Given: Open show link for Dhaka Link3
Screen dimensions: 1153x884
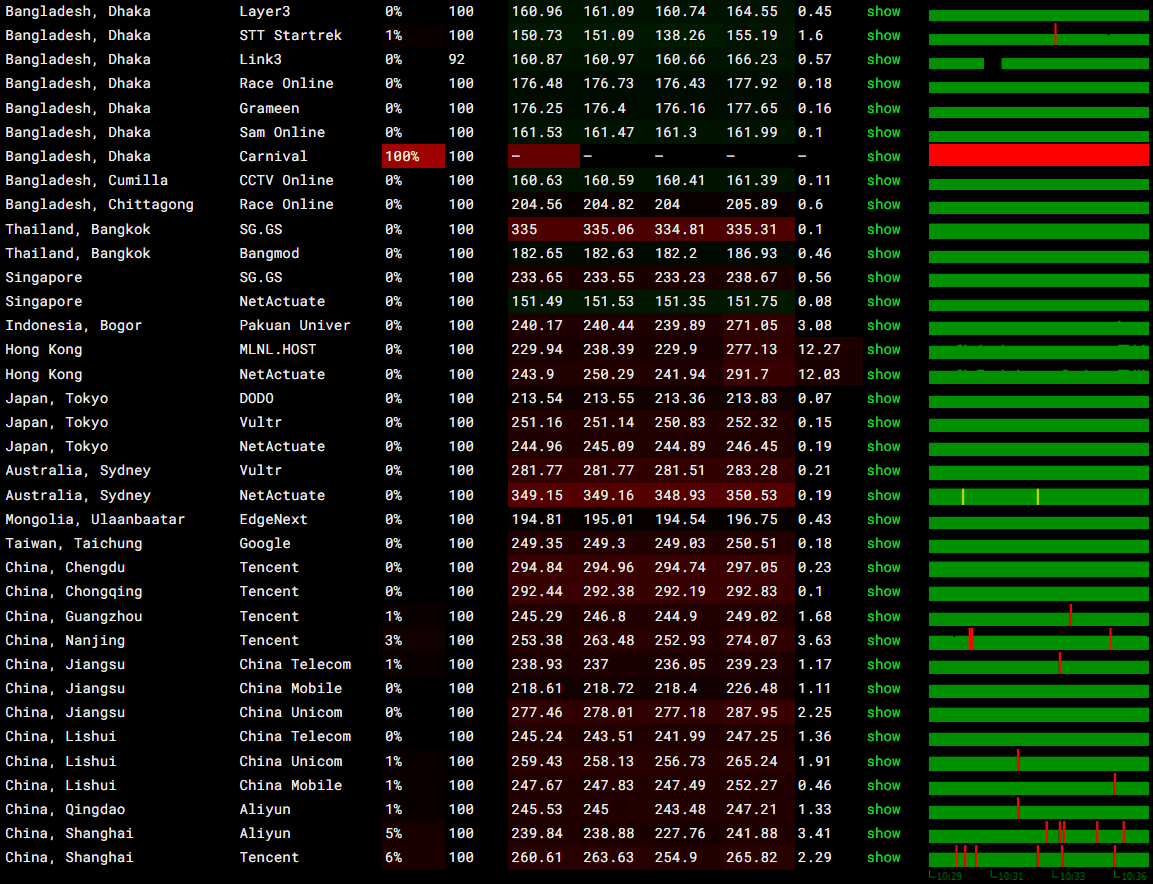Looking at the screenshot, I should coord(883,60).
